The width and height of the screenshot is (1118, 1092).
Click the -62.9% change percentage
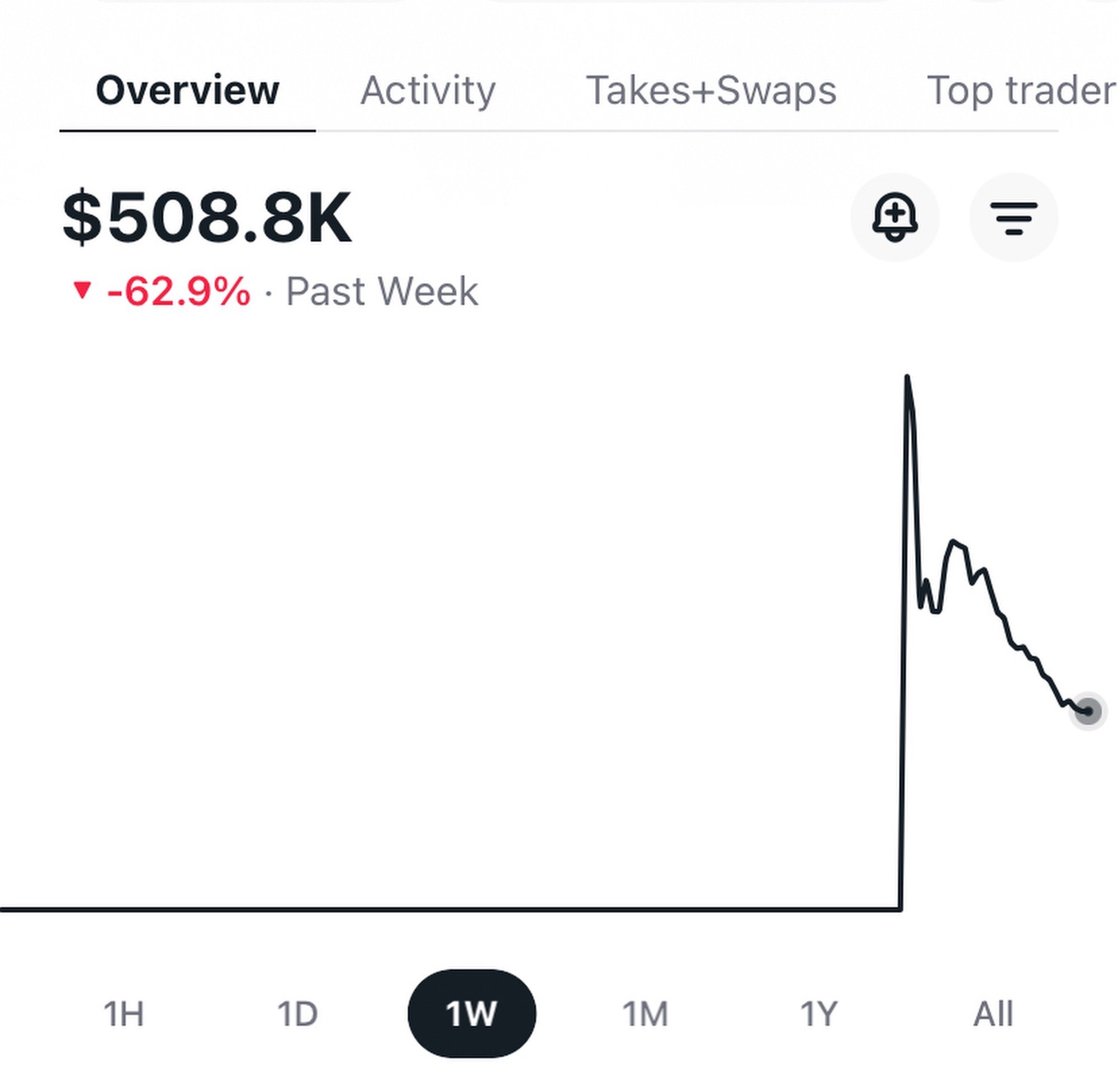click(x=178, y=291)
